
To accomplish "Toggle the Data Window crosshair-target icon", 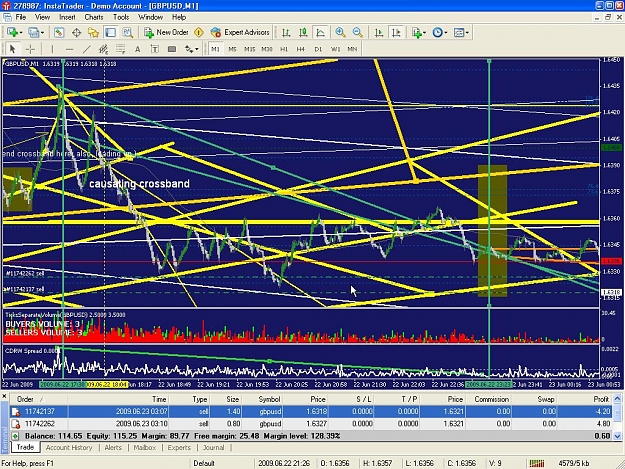I will point(76,32).
